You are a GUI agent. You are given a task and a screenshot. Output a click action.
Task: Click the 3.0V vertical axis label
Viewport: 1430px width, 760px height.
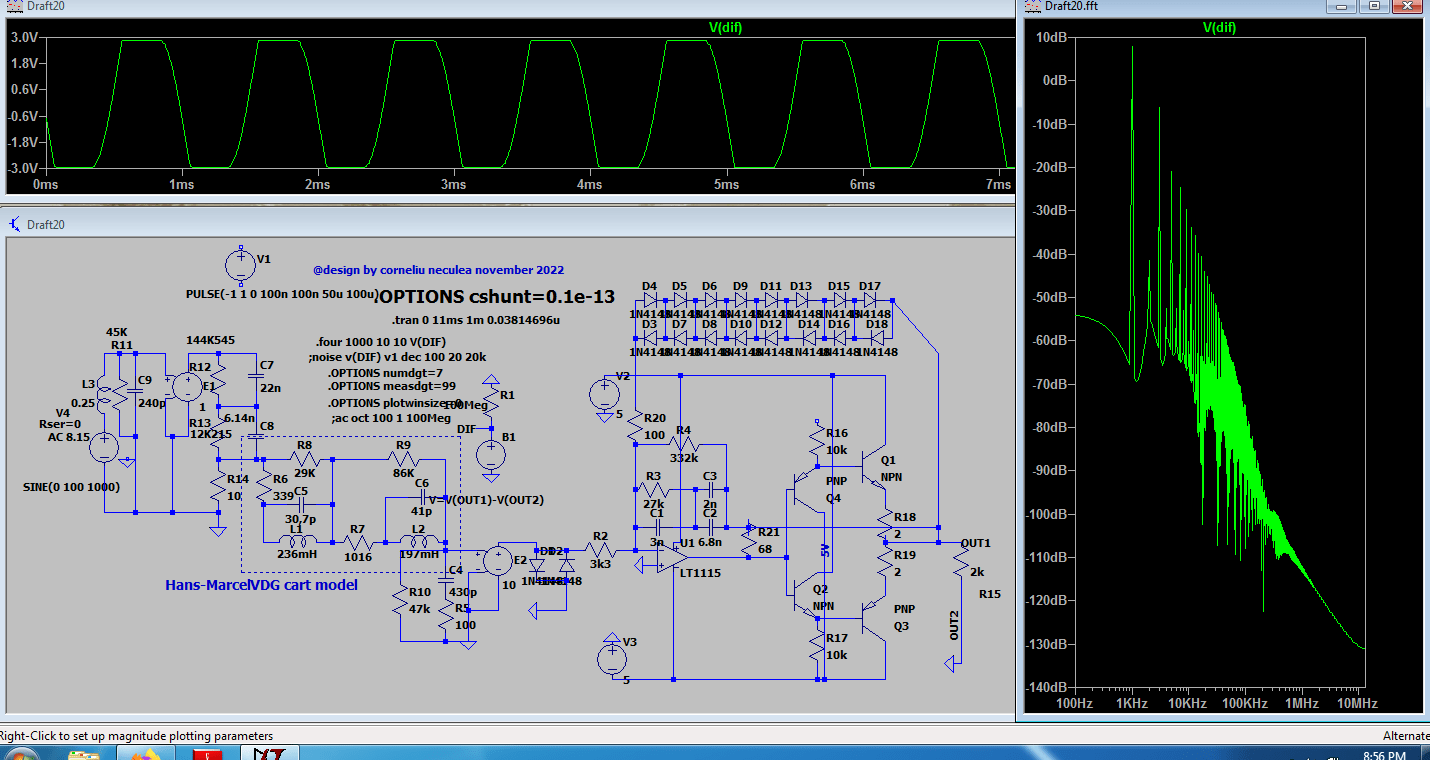pyautogui.click(x=24, y=37)
